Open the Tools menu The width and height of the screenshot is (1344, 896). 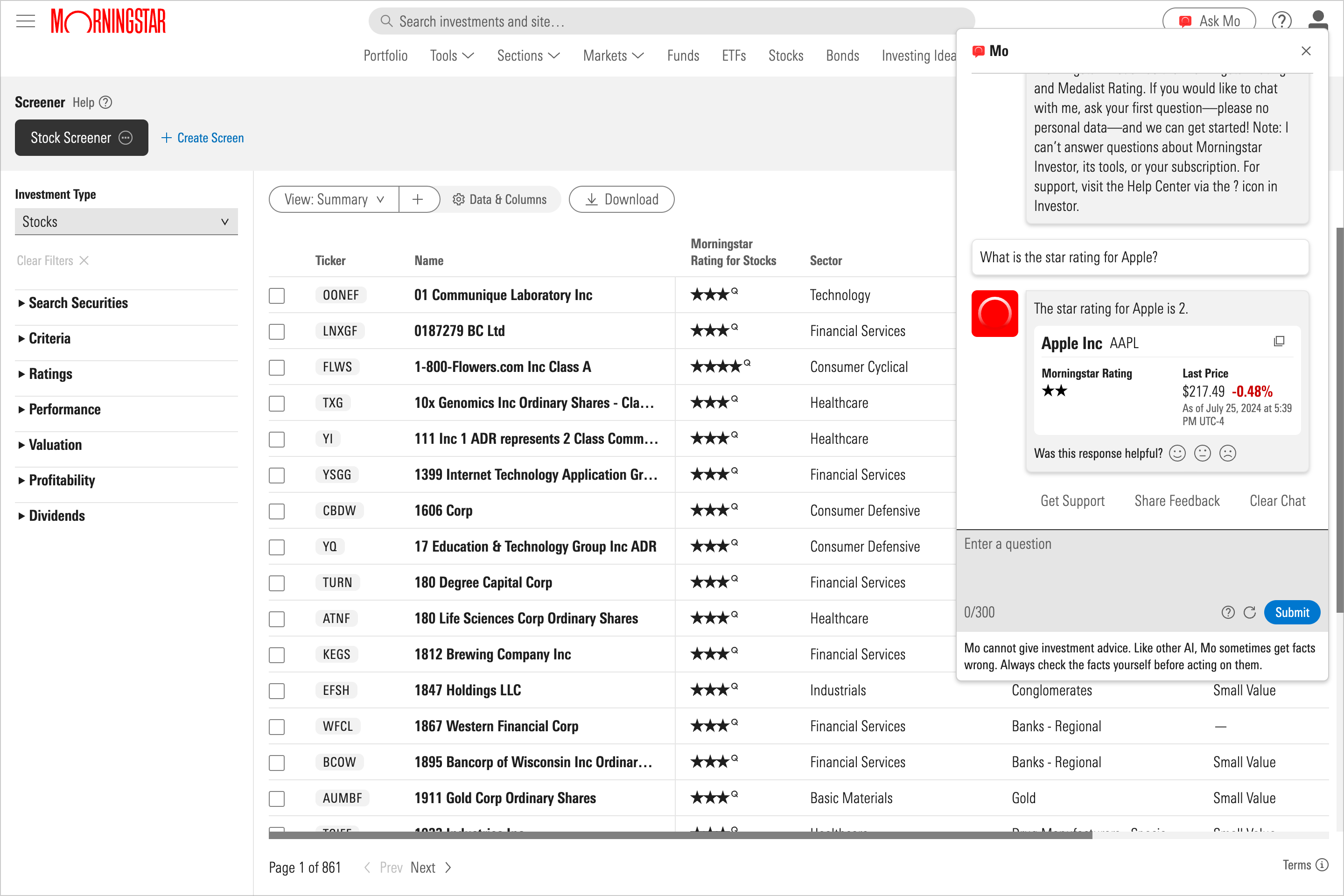pyautogui.click(x=452, y=56)
